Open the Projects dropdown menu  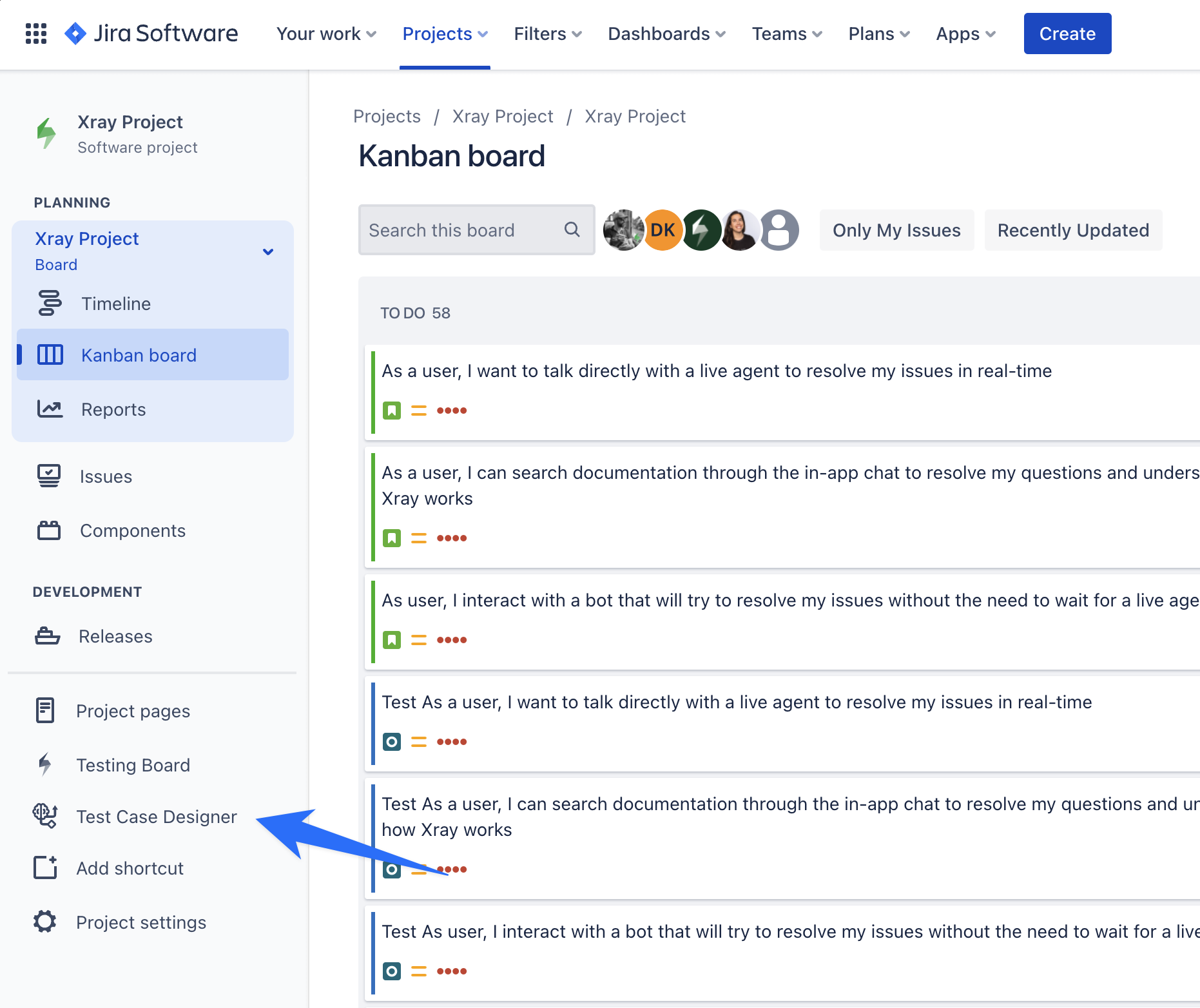445,34
